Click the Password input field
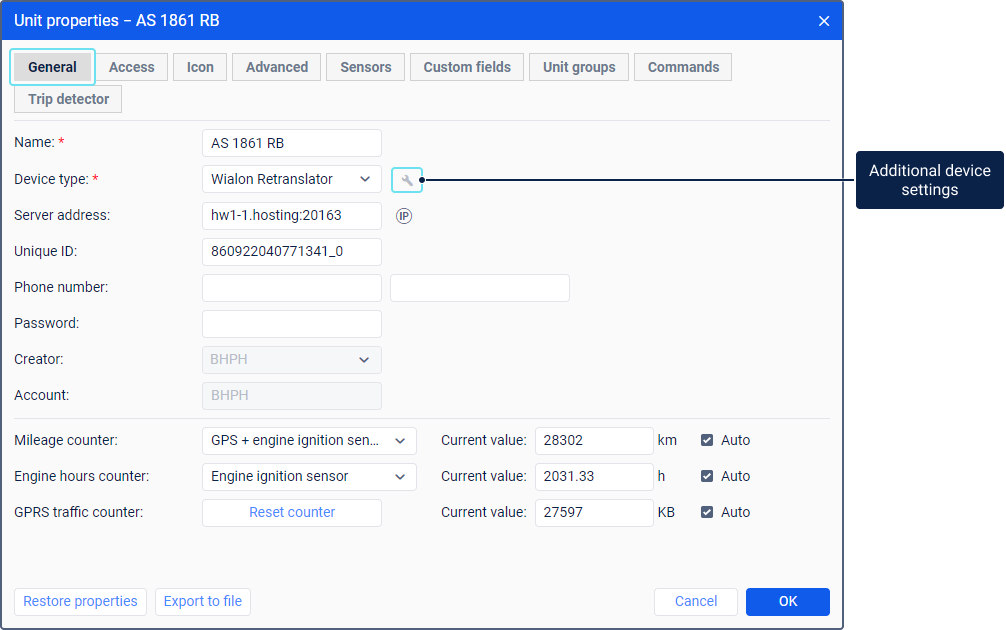Image resolution: width=1006 pixels, height=630 pixels. tap(292, 324)
